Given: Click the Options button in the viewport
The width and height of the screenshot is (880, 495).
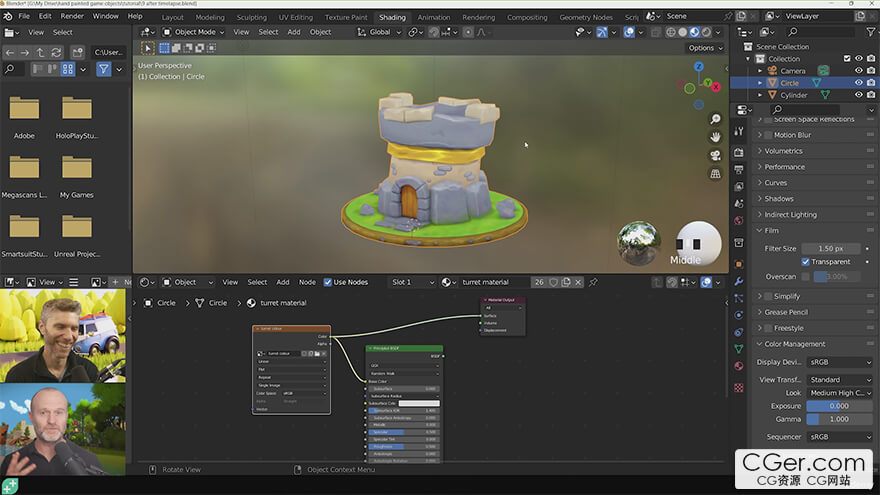Looking at the screenshot, I should [703, 47].
